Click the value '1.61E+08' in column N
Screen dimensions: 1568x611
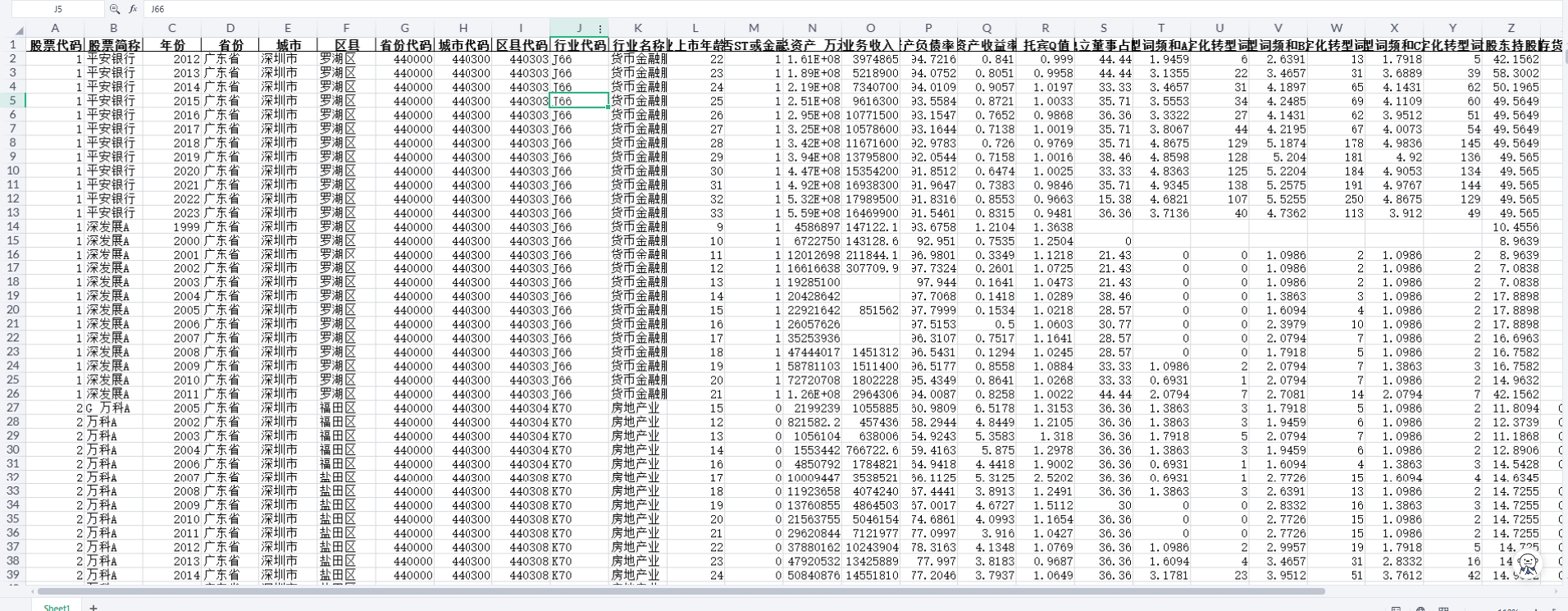pyautogui.click(x=814, y=59)
